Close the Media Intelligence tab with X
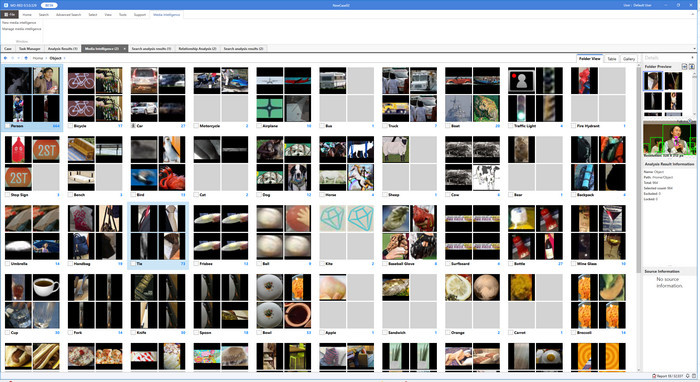The image size is (700, 382). point(125,48)
